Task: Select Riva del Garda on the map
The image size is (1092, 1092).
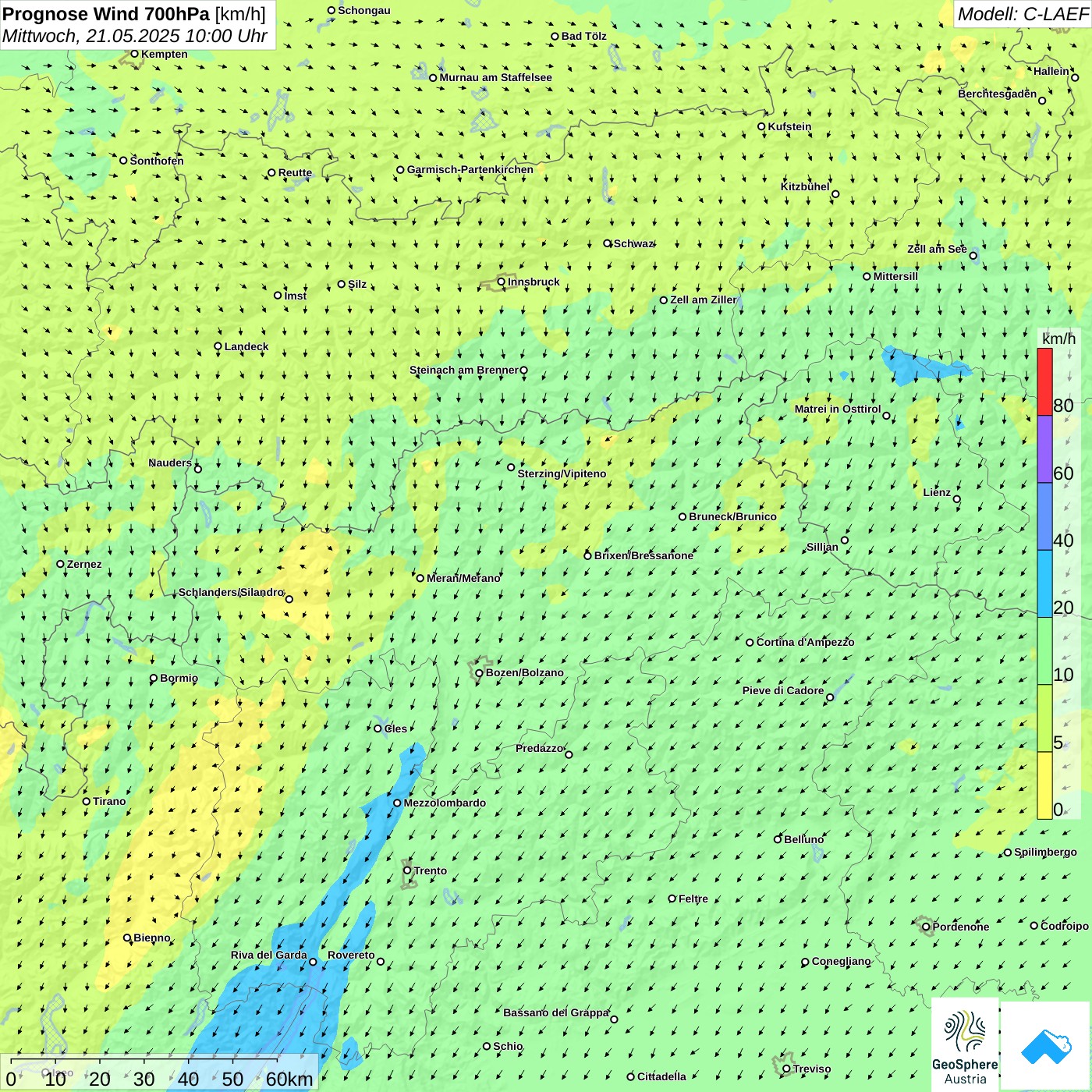Action: 268,955
